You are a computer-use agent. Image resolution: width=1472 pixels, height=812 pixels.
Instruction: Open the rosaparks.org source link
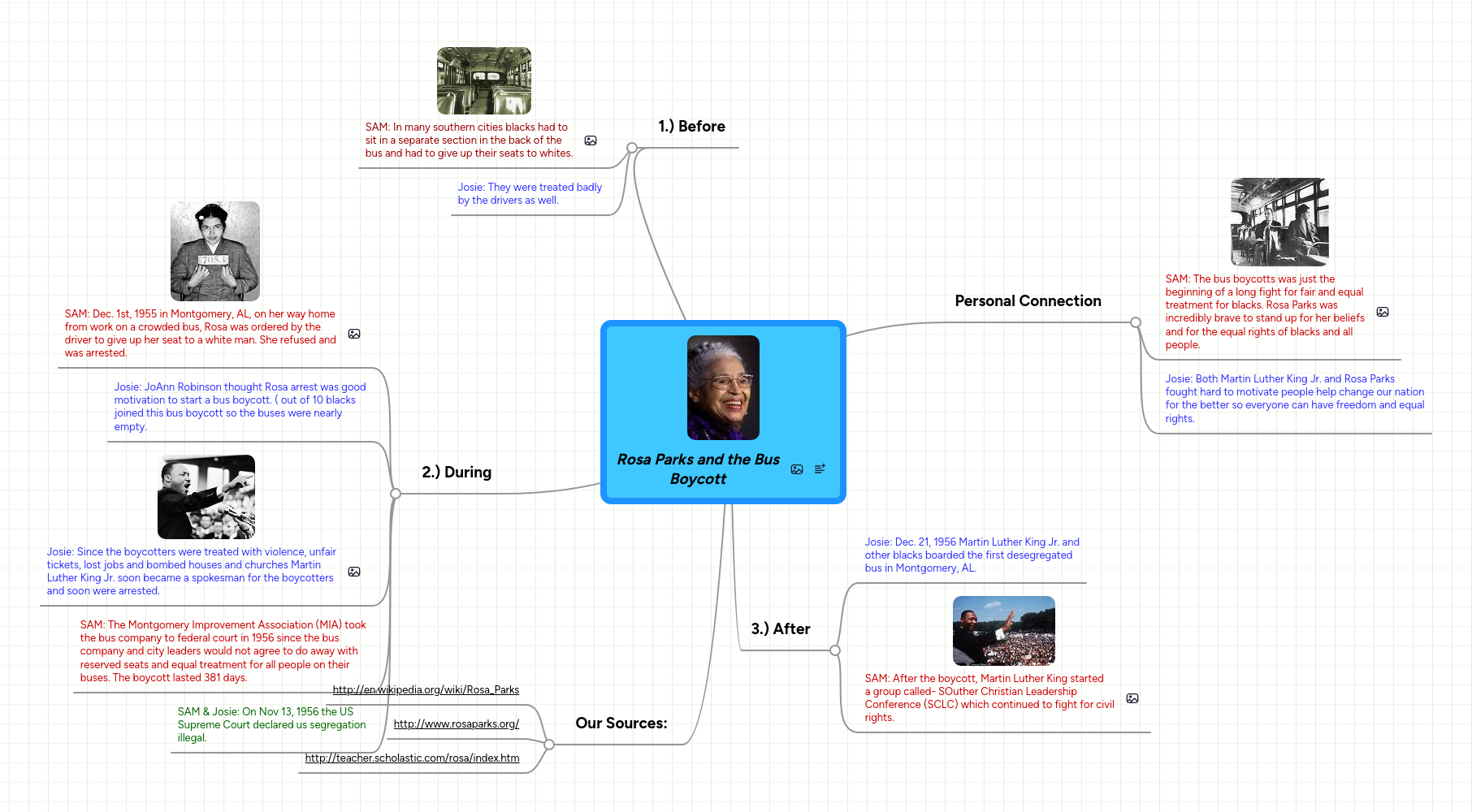click(457, 723)
